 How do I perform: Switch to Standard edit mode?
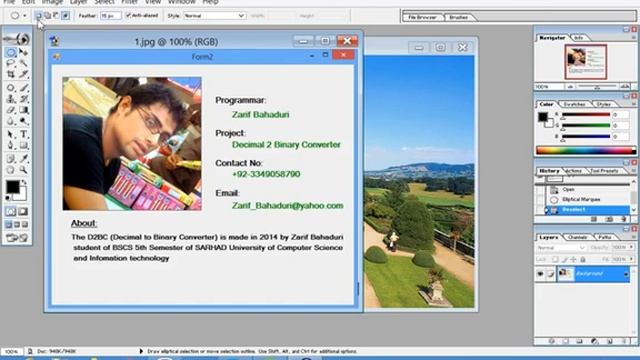[x=11, y=211]
